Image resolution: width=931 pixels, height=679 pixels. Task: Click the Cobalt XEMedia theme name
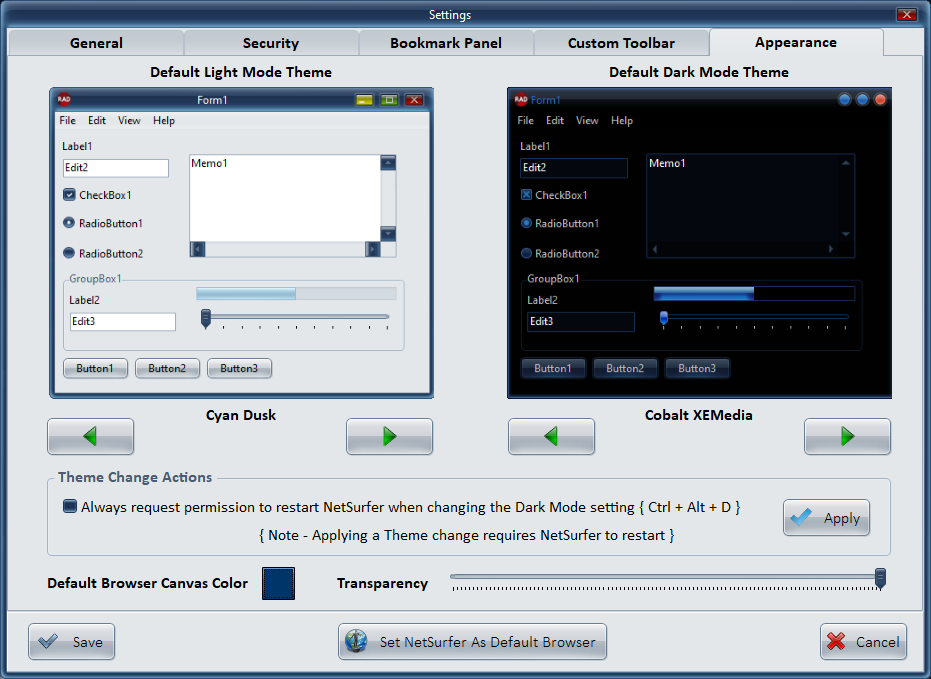point(699,415)
